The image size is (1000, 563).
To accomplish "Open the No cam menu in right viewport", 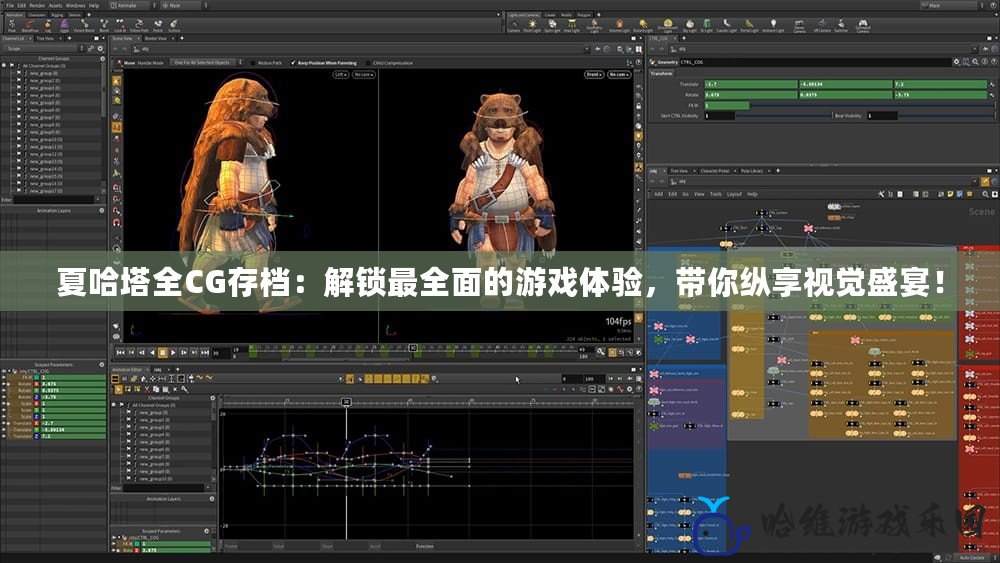I will coord(618,75).
